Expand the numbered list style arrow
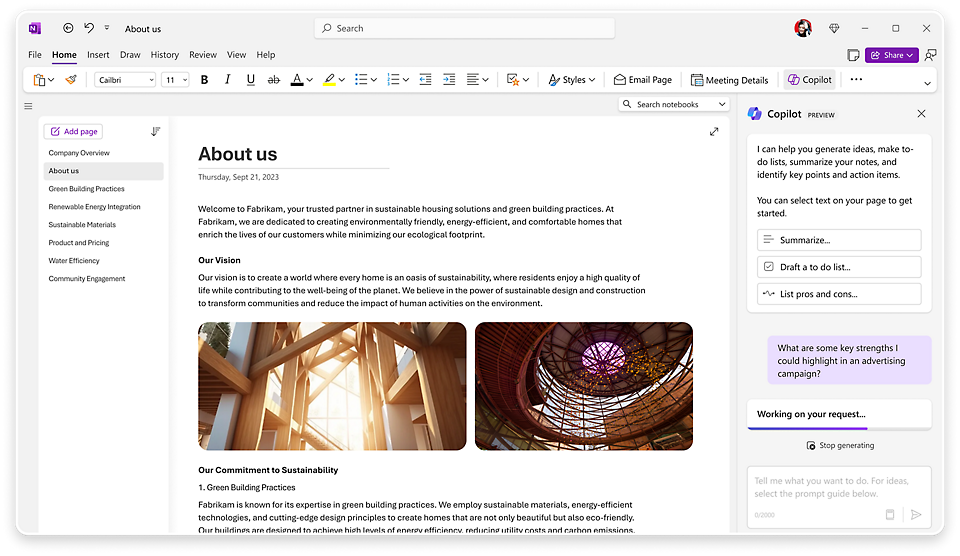960x556 pixels. coord(405,80)
